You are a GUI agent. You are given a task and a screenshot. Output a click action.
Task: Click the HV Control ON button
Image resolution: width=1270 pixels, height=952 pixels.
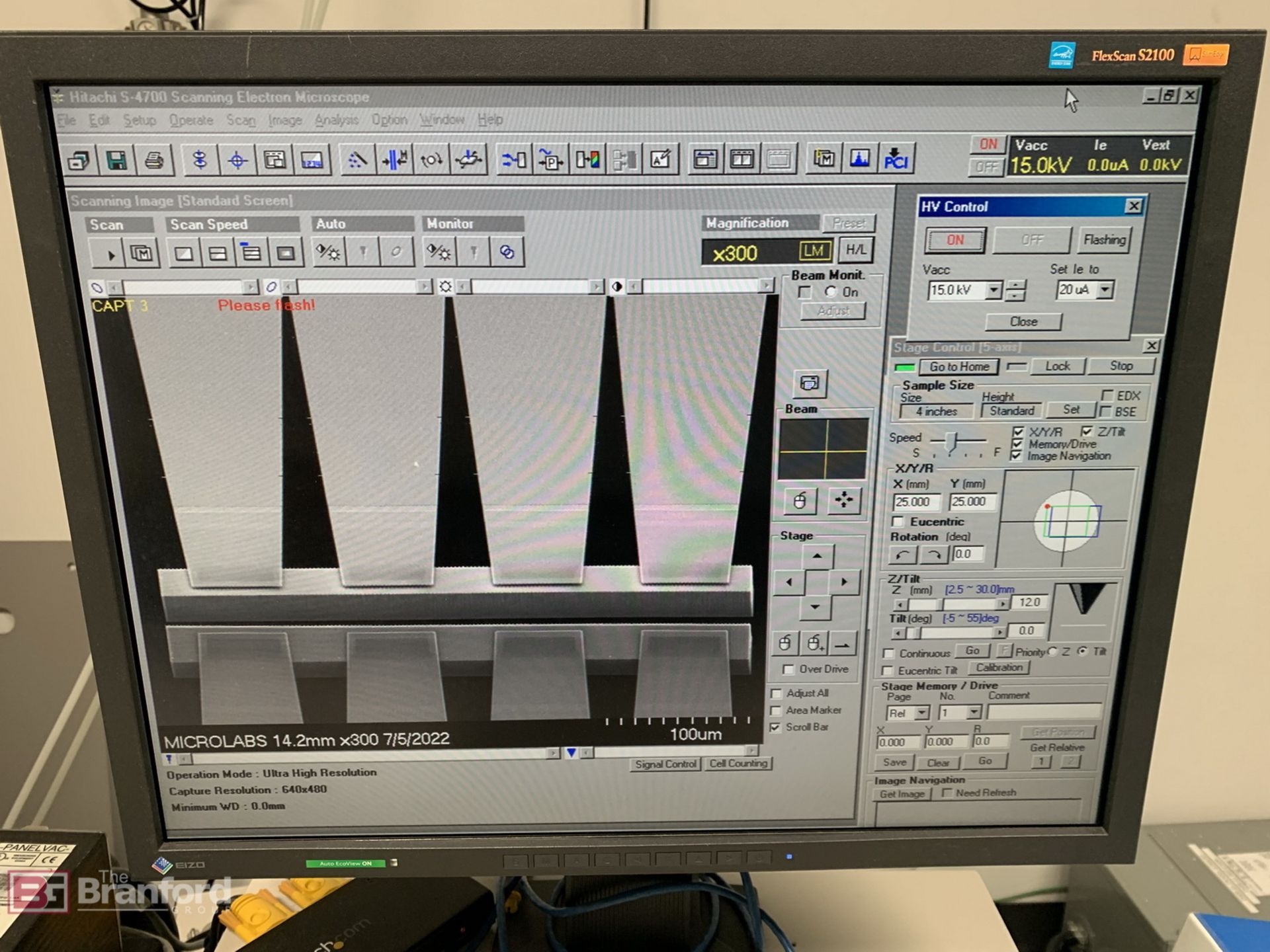(x=955, y=241)
